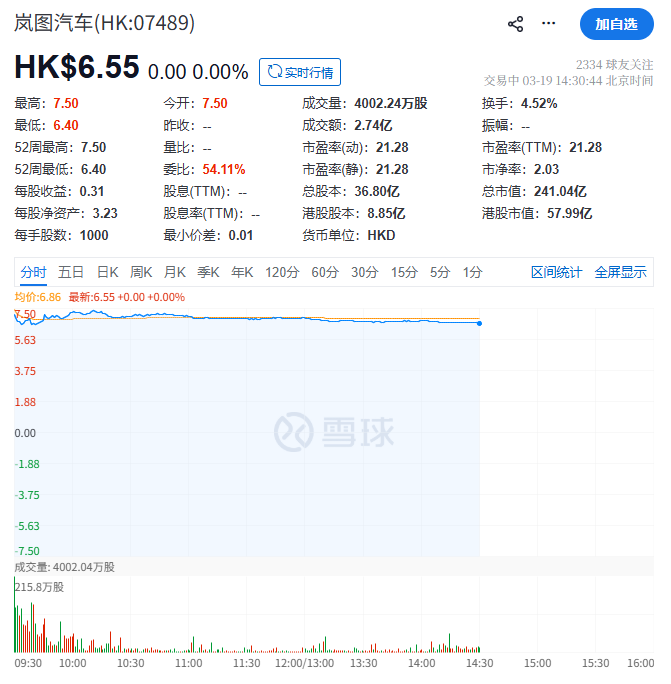Select the 30分 interval tab
Image resolution: width=671 pixels, height=684 pixels.
[x=365, y=272]
